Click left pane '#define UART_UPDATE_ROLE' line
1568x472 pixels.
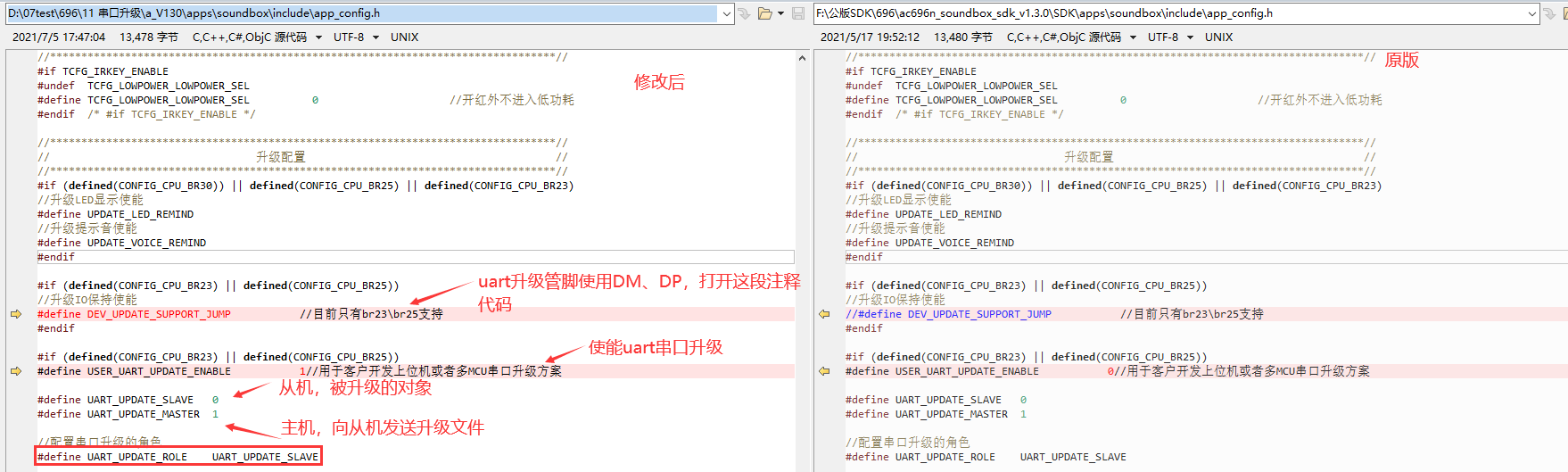(x=177, y=457)
